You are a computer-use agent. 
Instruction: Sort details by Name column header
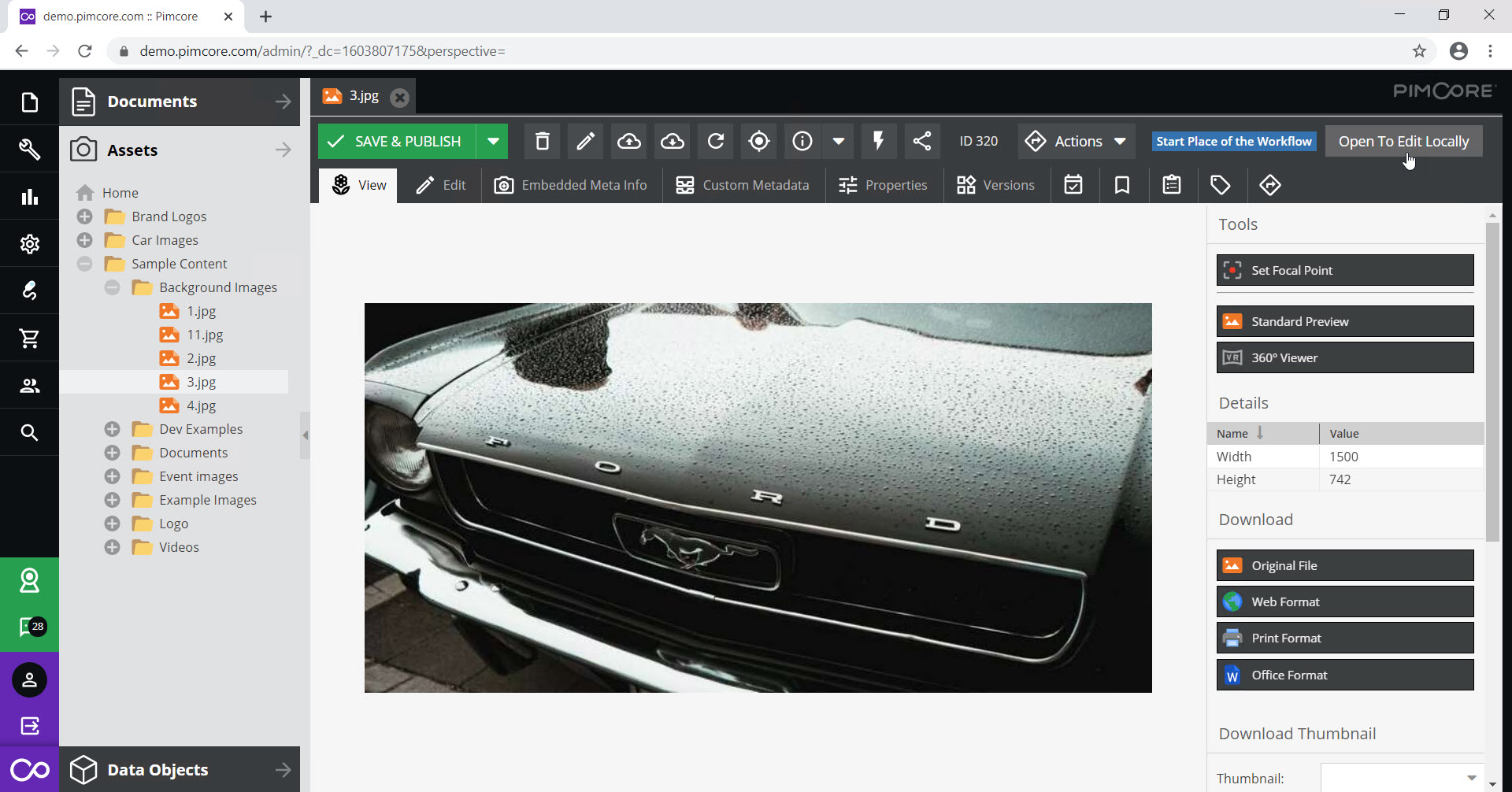tap(1262, 433)
